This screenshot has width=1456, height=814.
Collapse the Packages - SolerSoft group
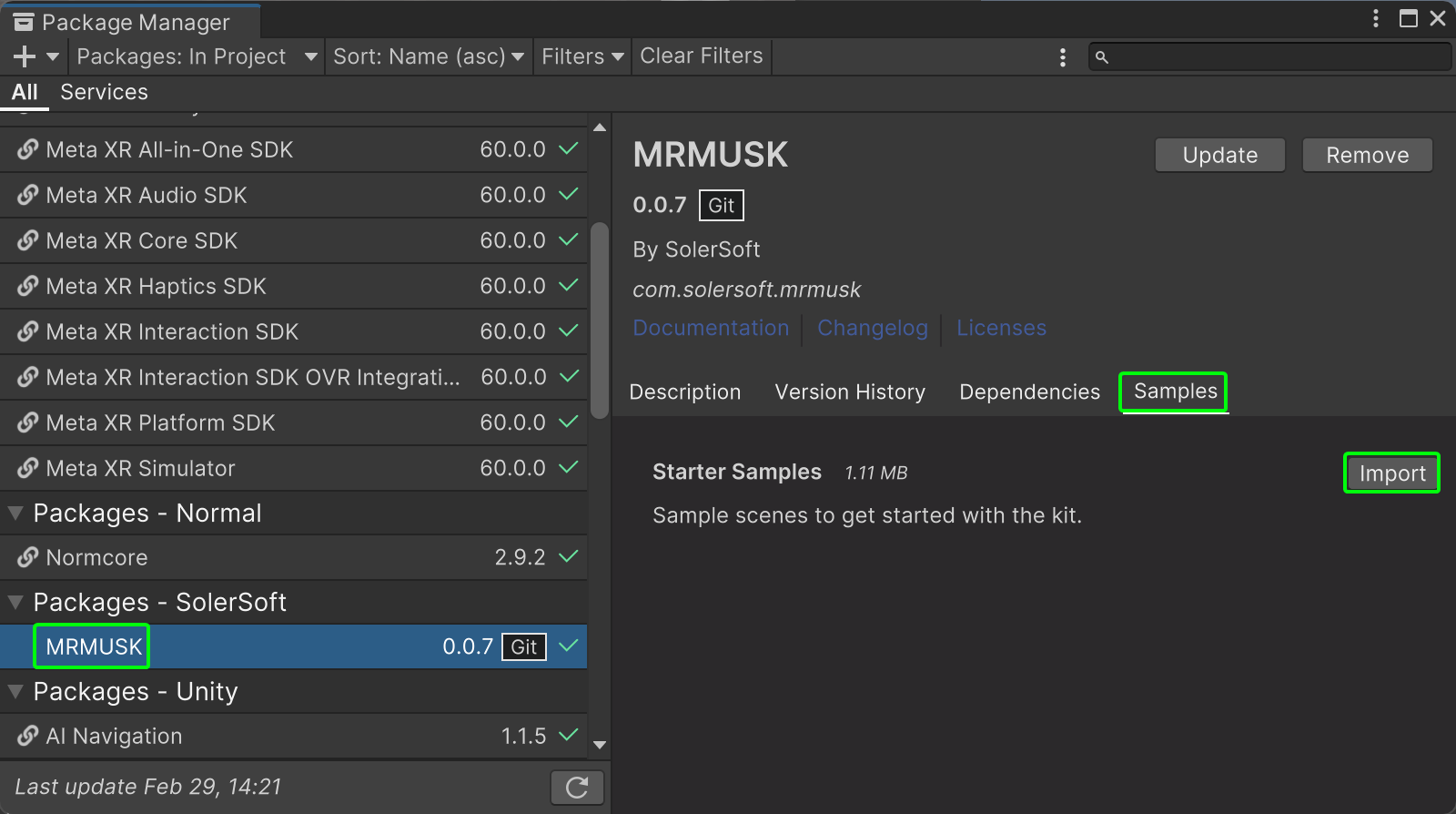pyautogui.click(x=15, y=603)
